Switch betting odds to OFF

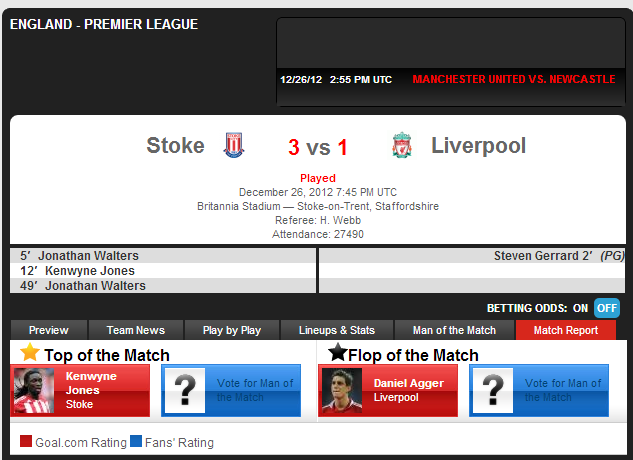[x=607, y=308]
